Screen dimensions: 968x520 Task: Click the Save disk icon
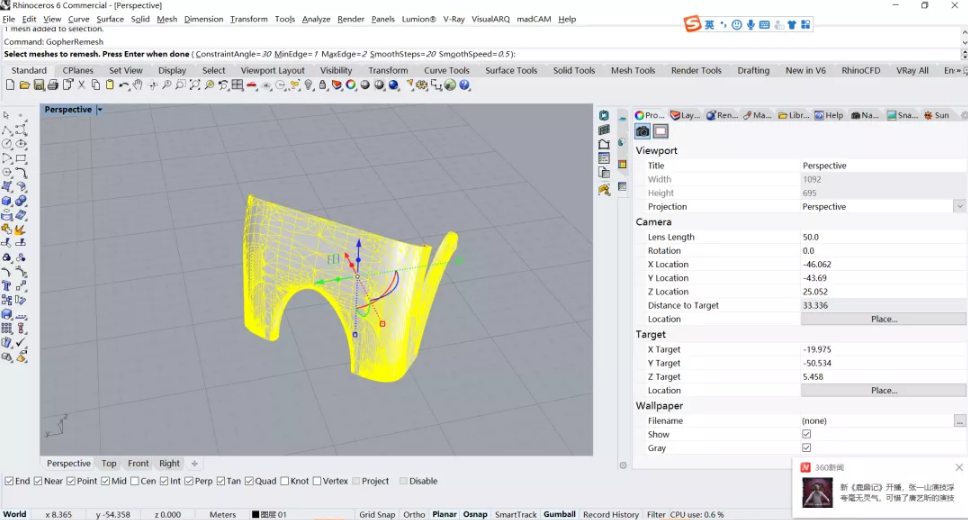click(x=39, y=85)
